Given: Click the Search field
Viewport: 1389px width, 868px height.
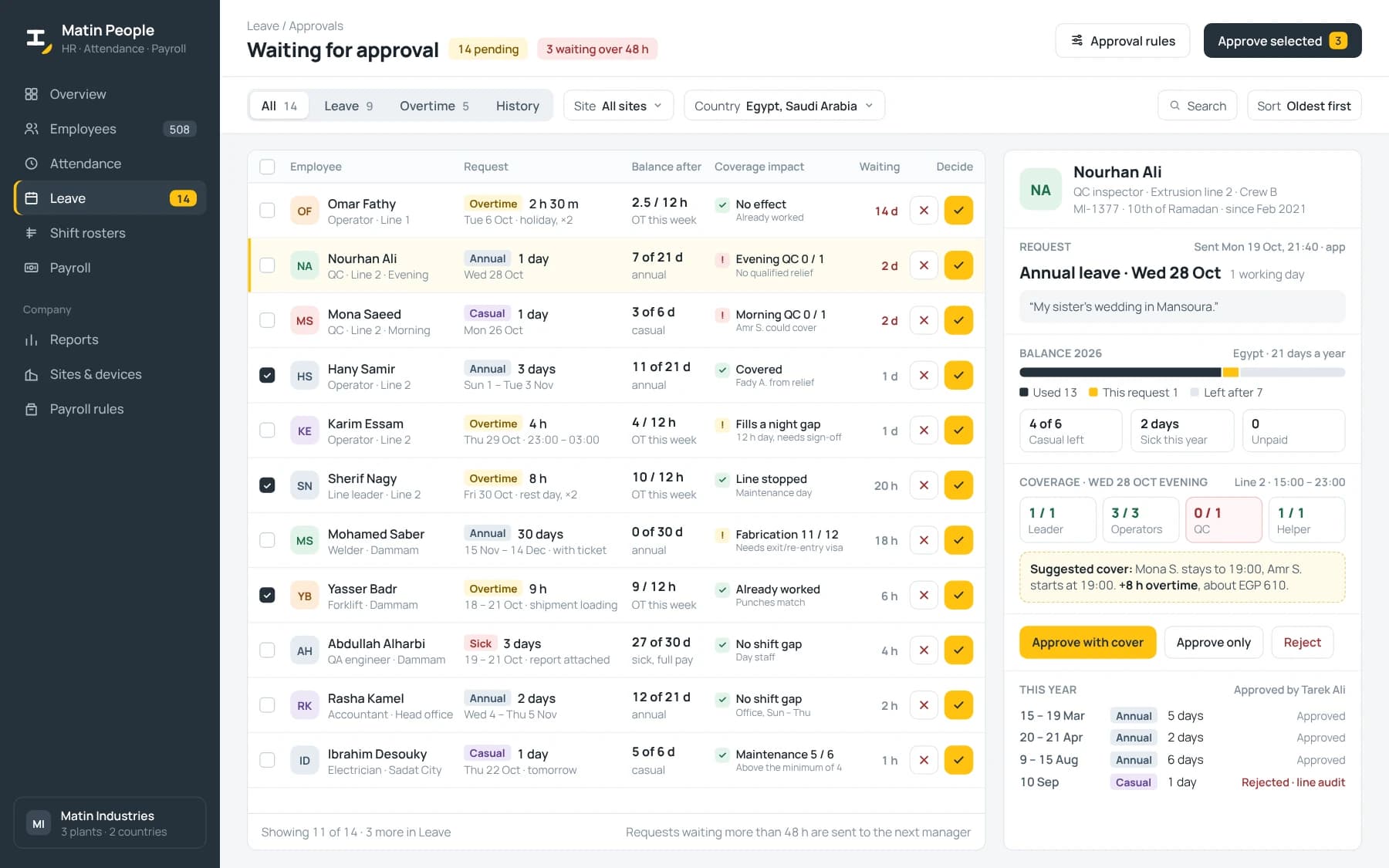Looking at the screenshot, I should pos(1198,106).
